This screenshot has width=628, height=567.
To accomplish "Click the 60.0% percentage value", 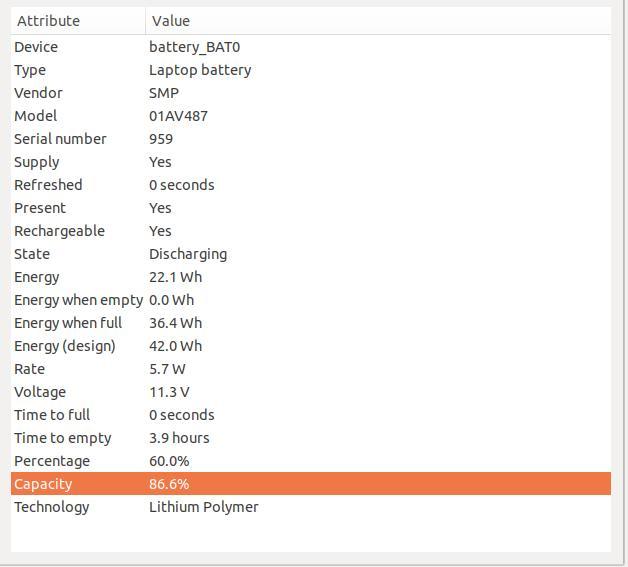I will pos(169,461).
